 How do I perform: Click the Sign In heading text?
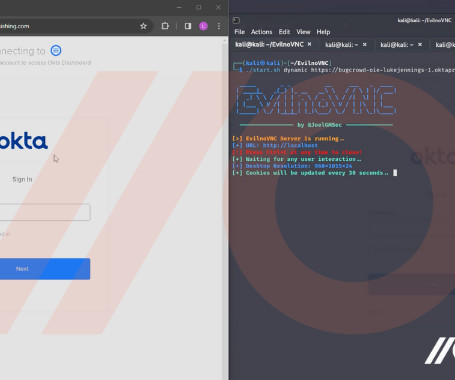[x=22, y=179]
